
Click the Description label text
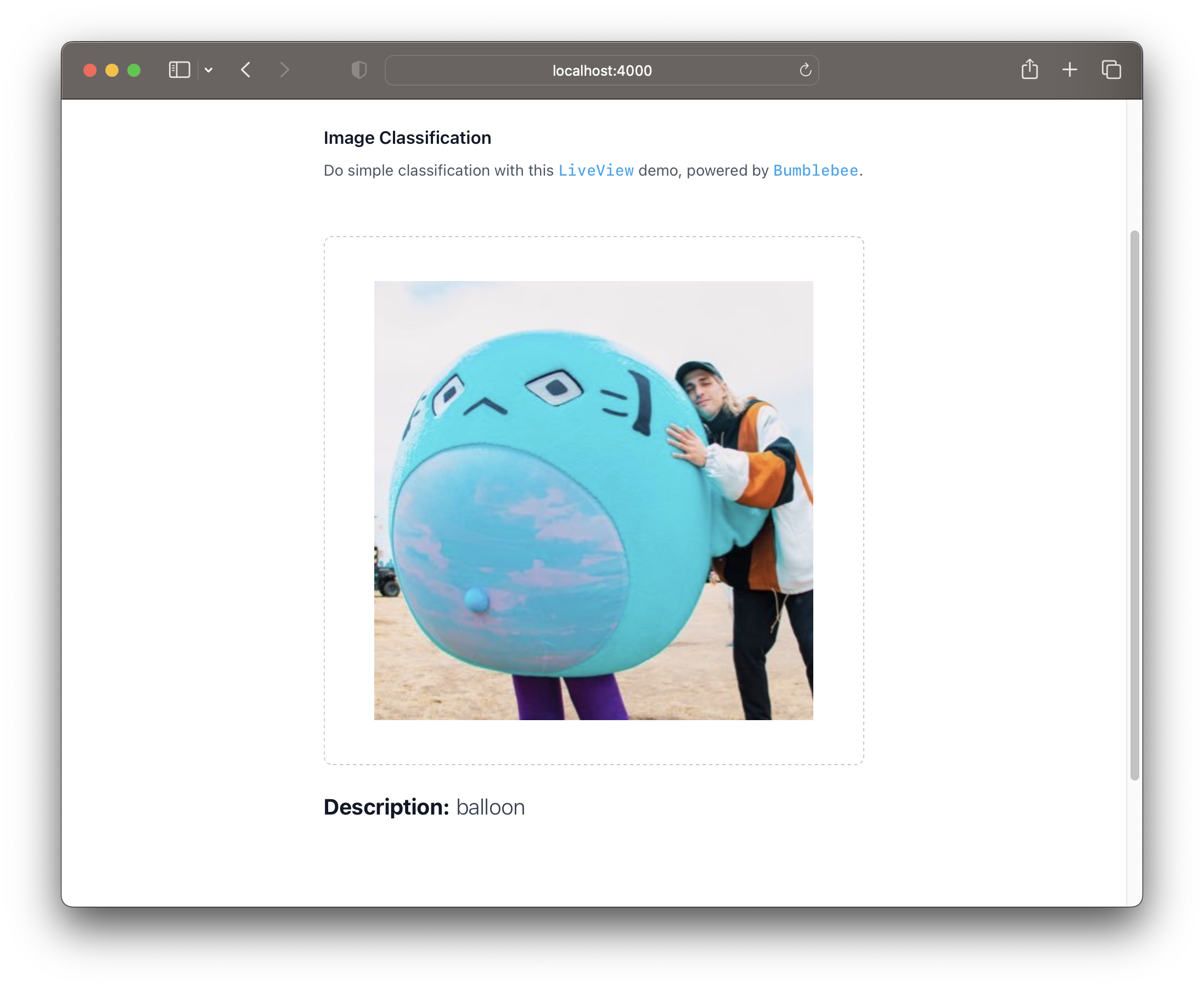[386, 807]
